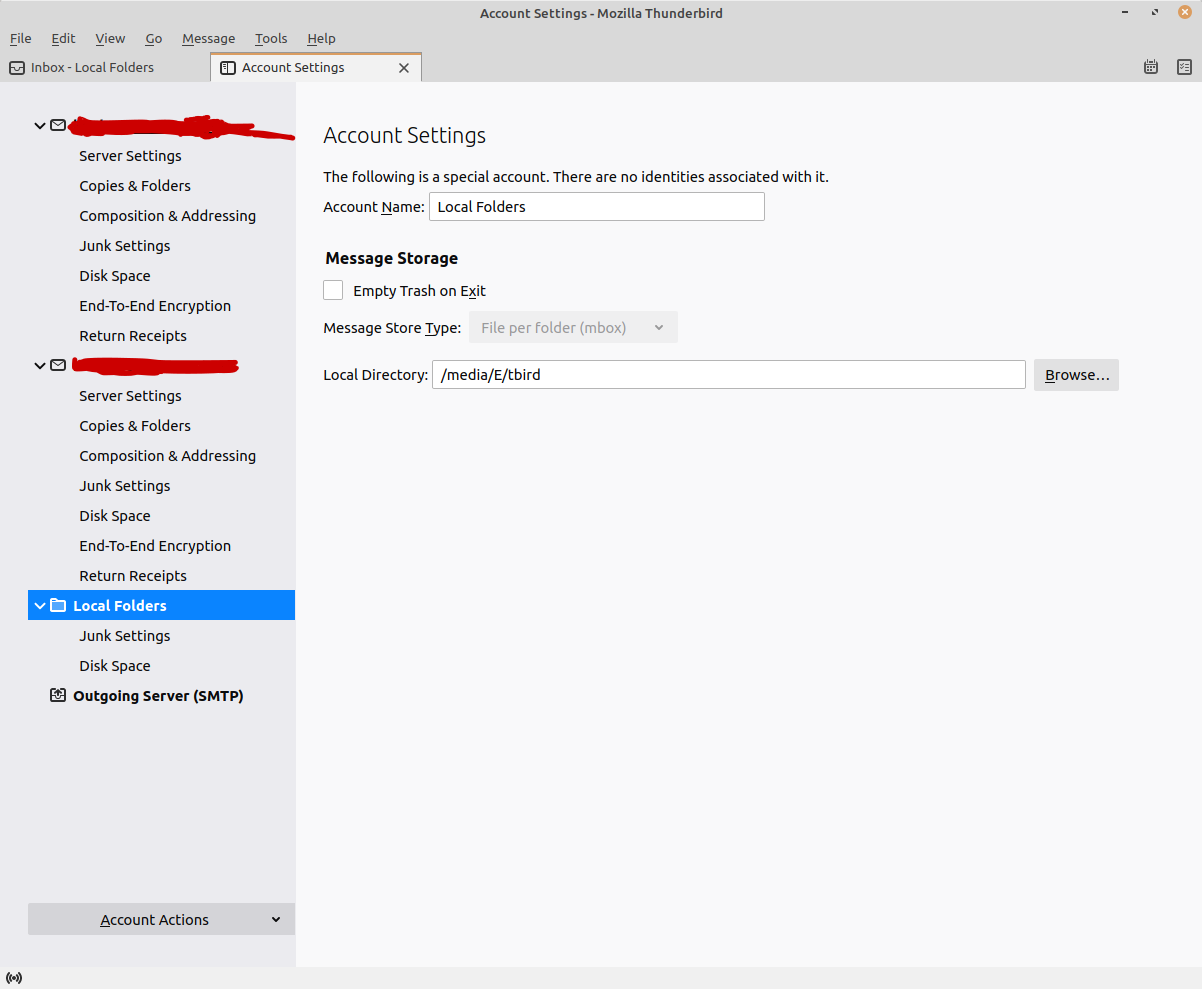Click the inbox icon on the Inbox tab
The height and width of the screenshot is (989, 1202).
point(17,68)
